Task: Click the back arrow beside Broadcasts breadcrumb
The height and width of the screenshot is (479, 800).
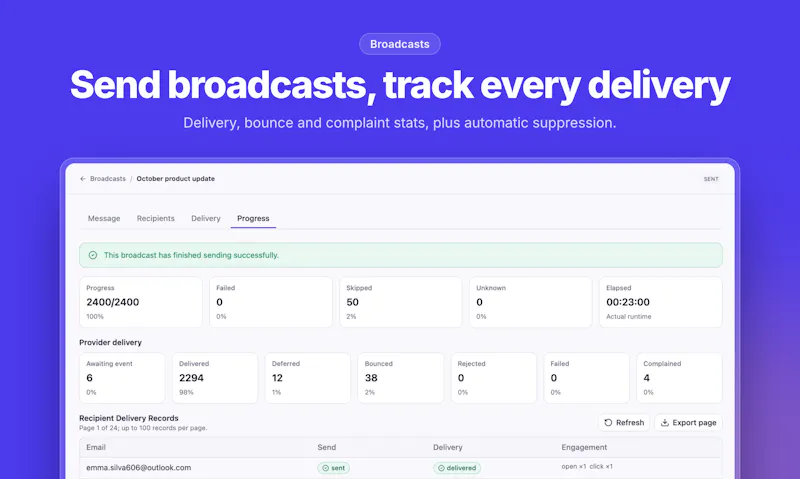Action: [x=83, y=179]
